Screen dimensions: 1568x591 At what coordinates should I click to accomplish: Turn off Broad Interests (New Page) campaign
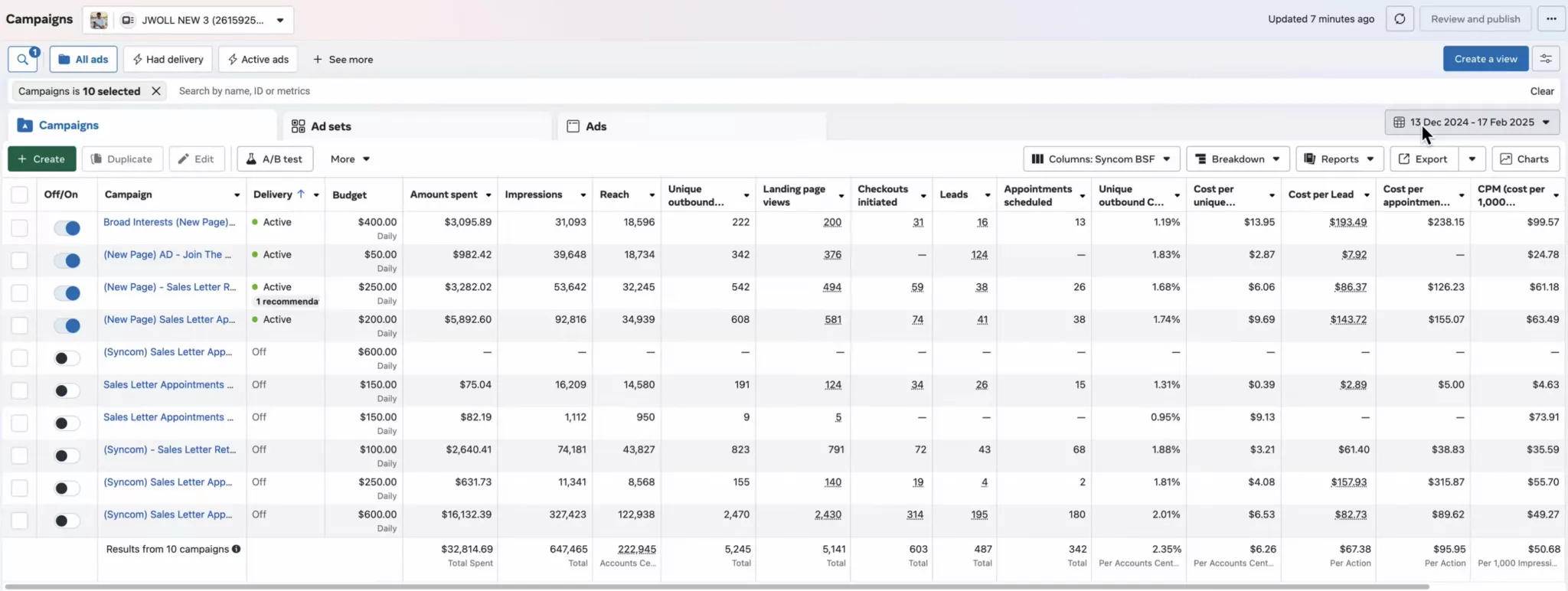[67, 228]
